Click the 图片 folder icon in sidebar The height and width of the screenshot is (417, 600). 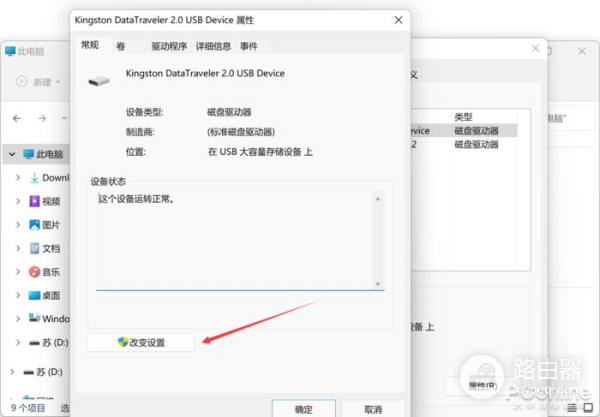34,225
